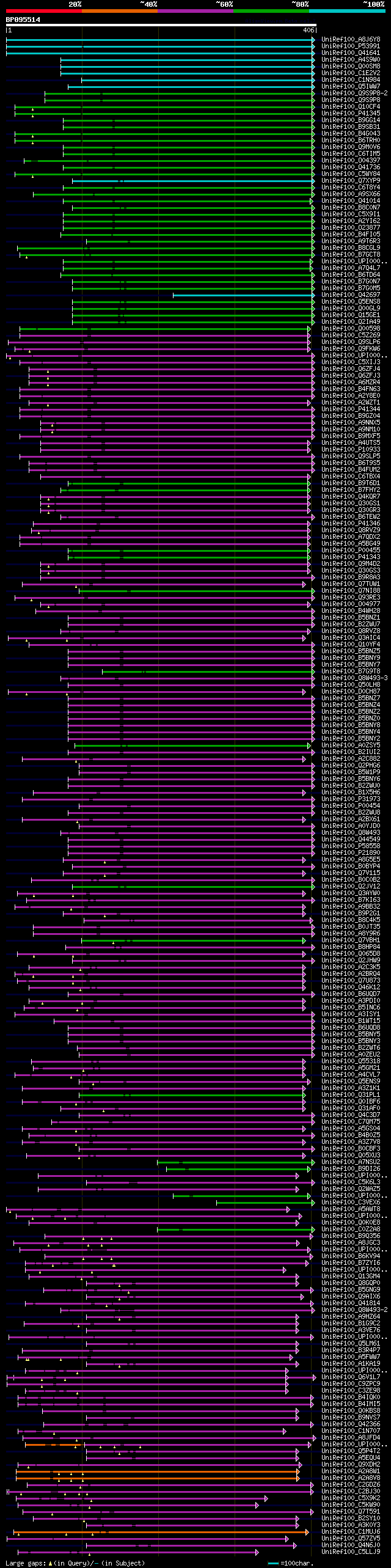Click label UniRef100_A6MZR4
The image size is (391, 1568).
351,383
